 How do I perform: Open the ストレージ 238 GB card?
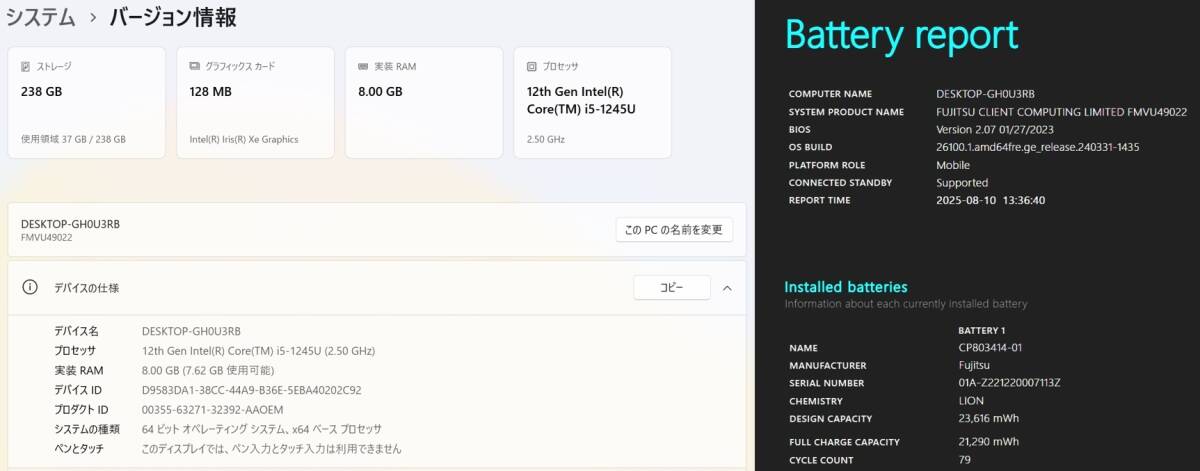[x=87, y=102]
